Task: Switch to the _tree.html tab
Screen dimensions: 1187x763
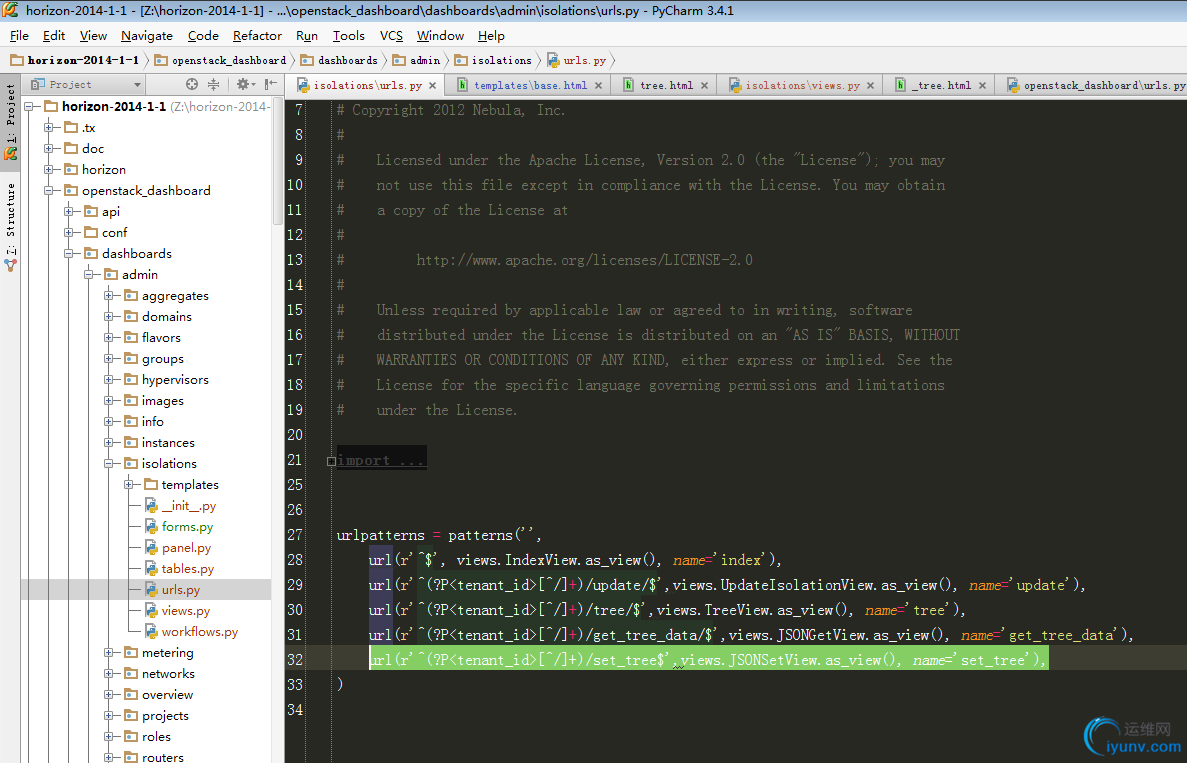Action: pos(940,86)
